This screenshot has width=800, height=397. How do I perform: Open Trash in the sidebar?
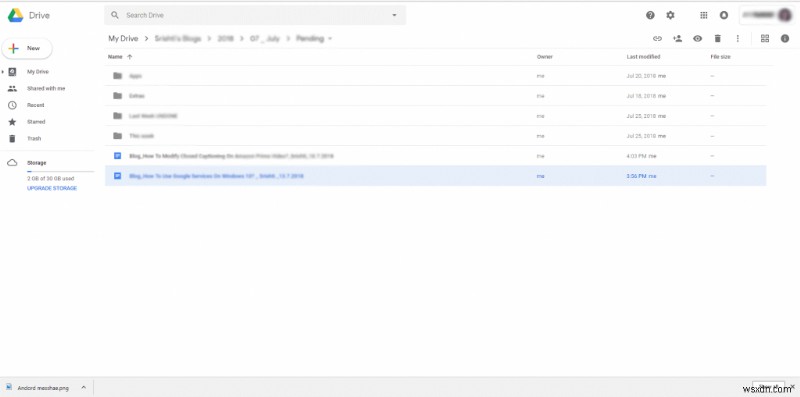(x=34, y=138)
